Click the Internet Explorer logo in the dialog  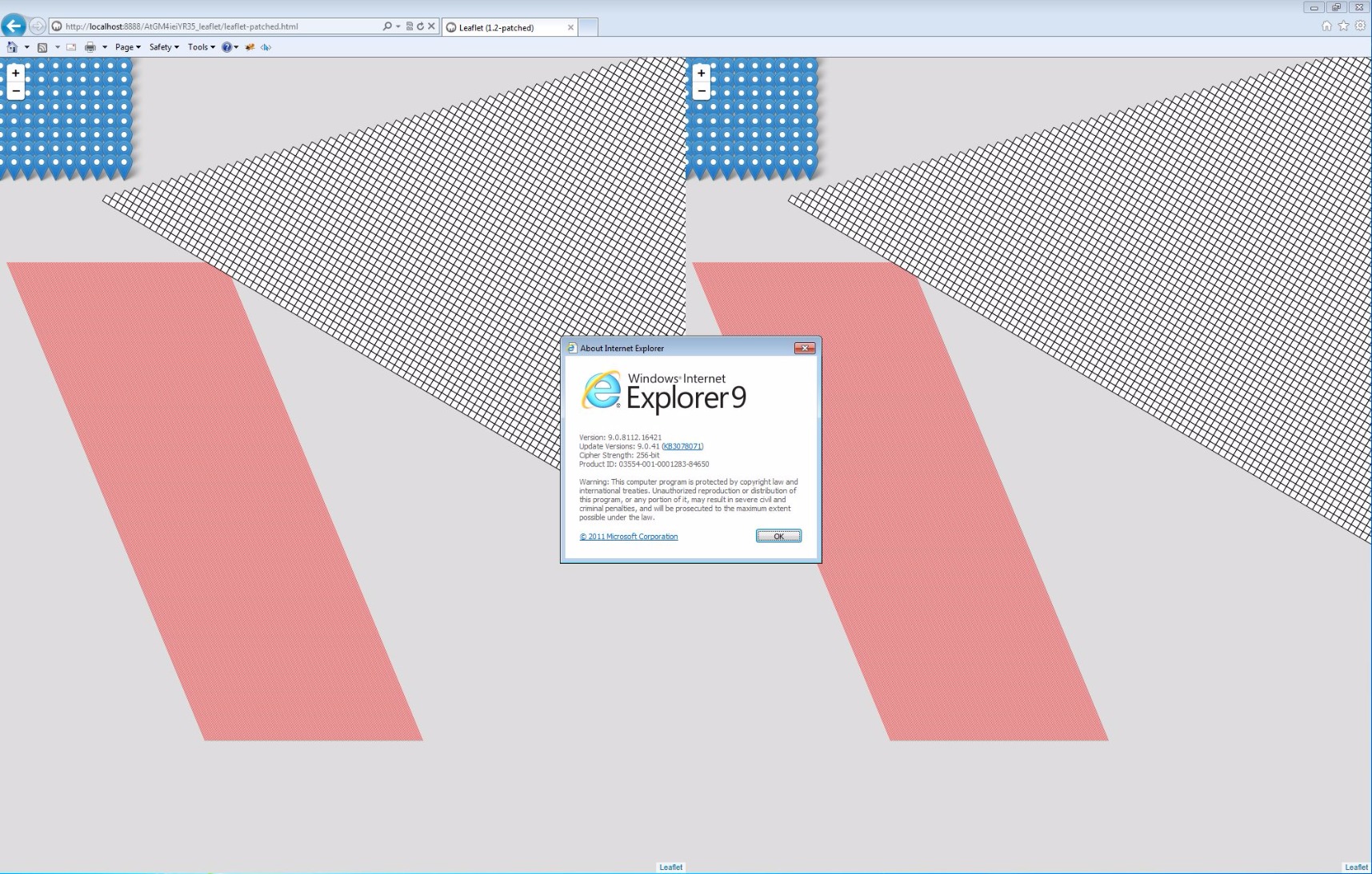[x=602, y=390]
